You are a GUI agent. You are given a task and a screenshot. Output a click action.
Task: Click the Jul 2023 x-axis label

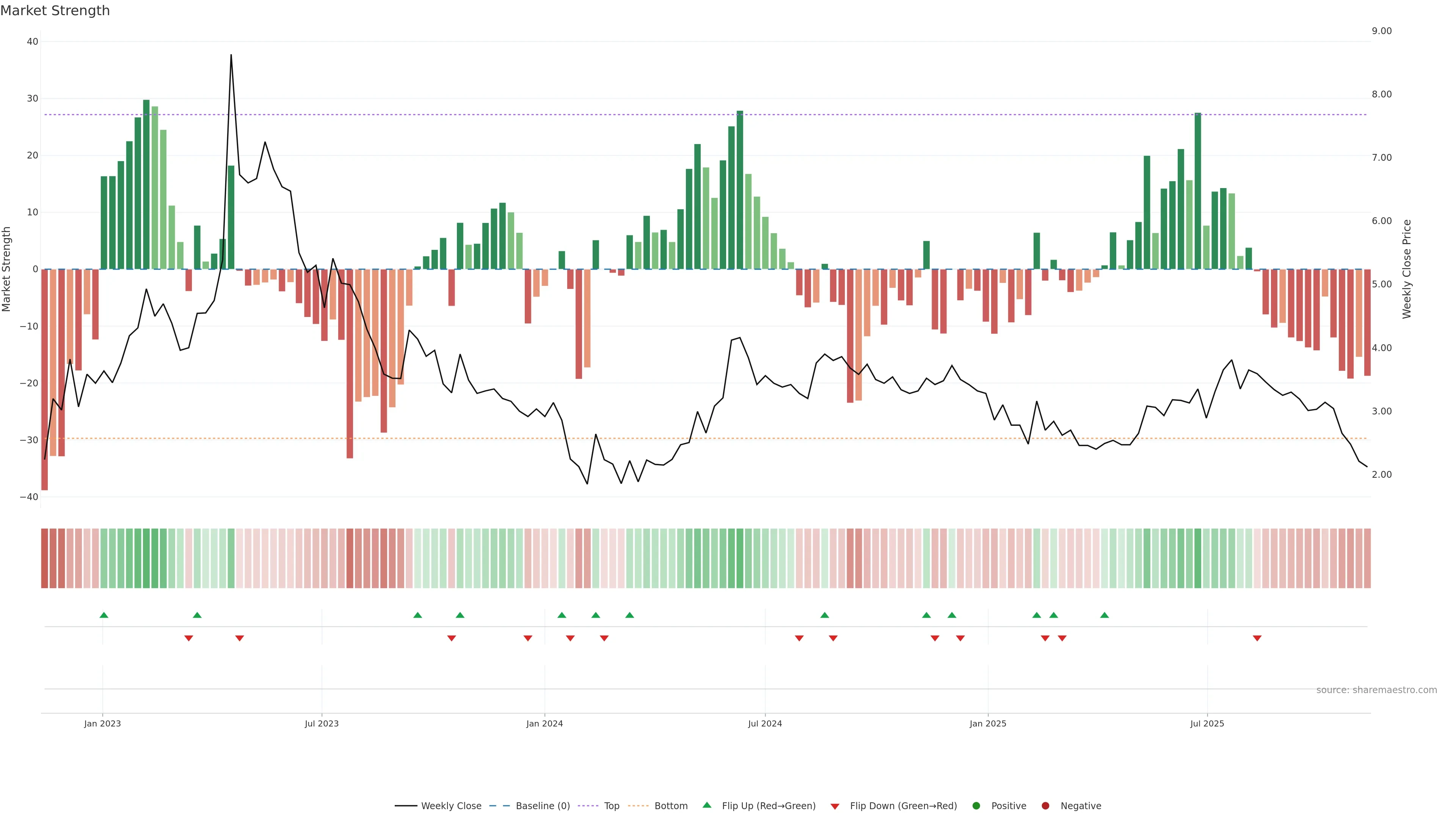coord(322,723)
